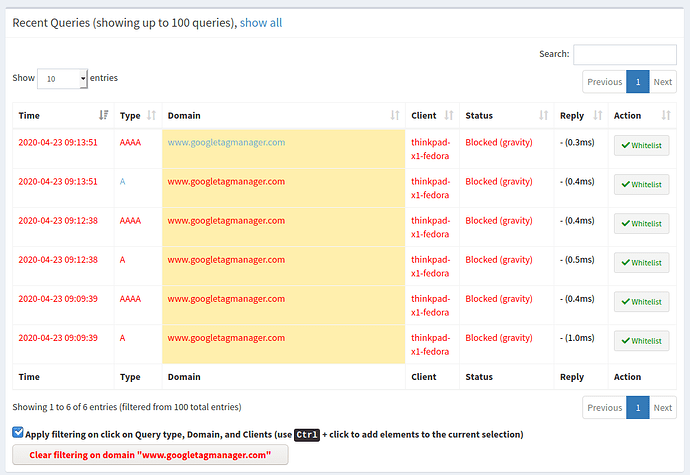The width and height of the screenshot is (690, 475).
Task: Click the show all queries link
Action: point(261,21)
